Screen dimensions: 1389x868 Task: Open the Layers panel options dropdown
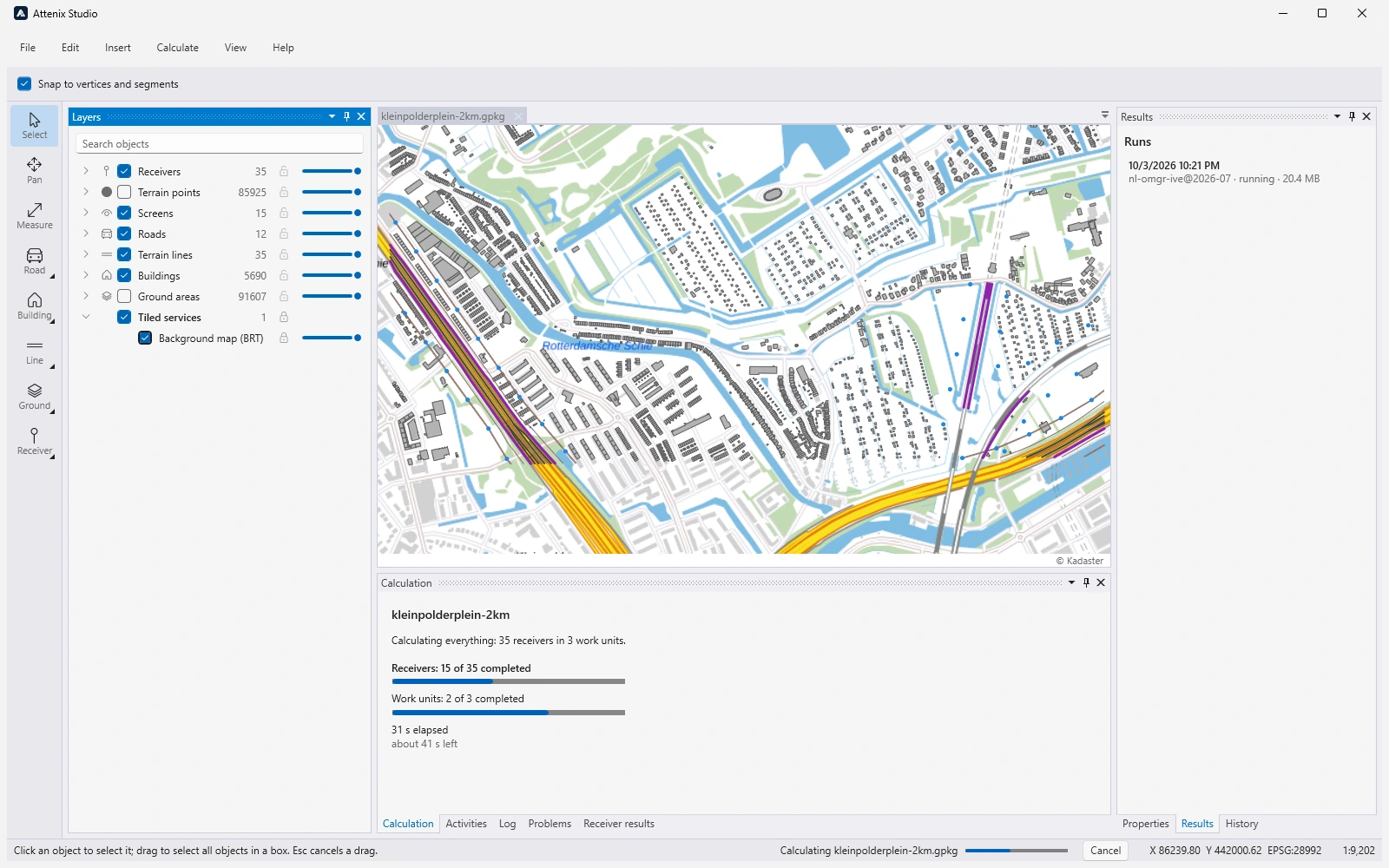[332, 116]
